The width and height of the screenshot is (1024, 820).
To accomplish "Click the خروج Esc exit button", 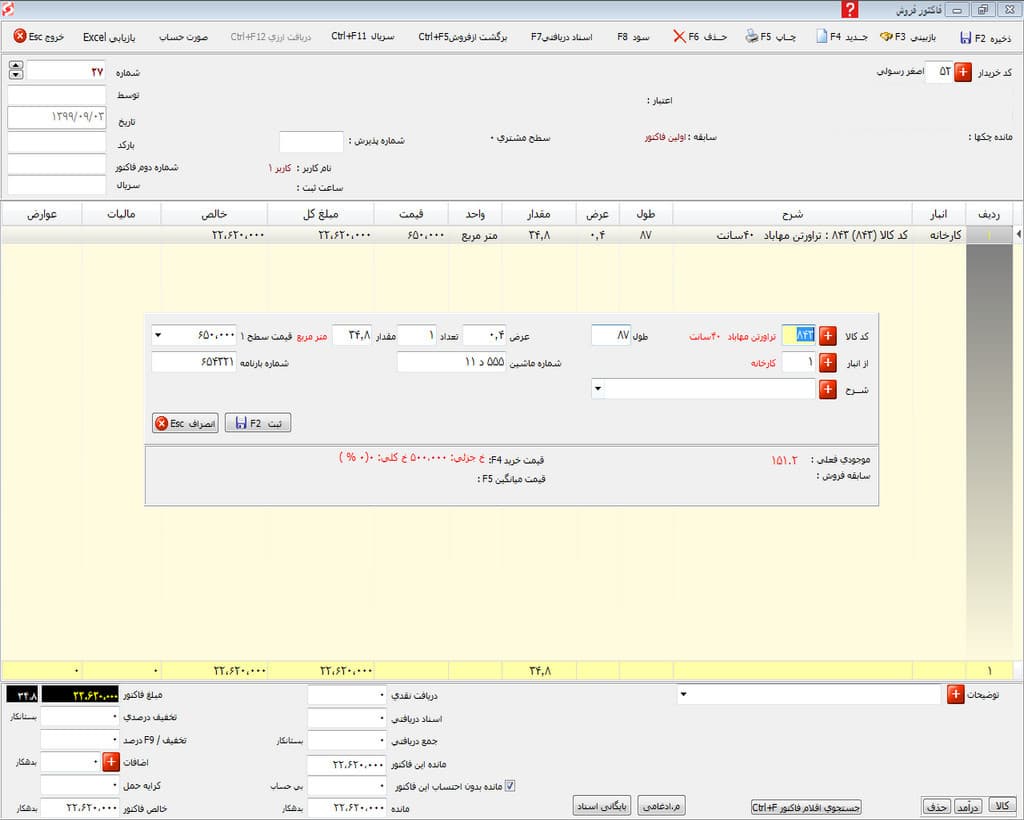I will 39,37.
